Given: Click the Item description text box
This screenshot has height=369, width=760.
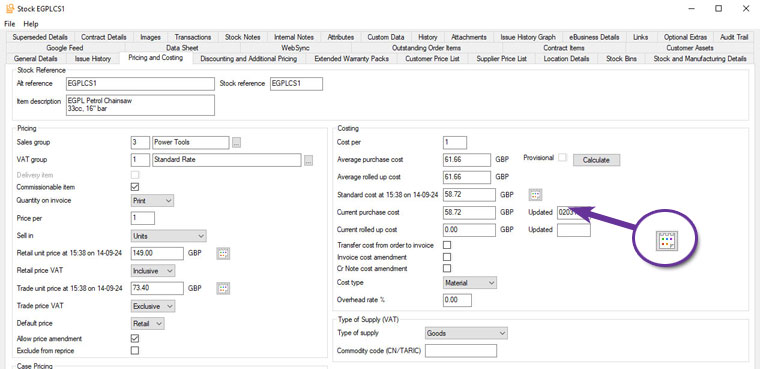Looking at the screenshot, I should (x=140, y=105).
